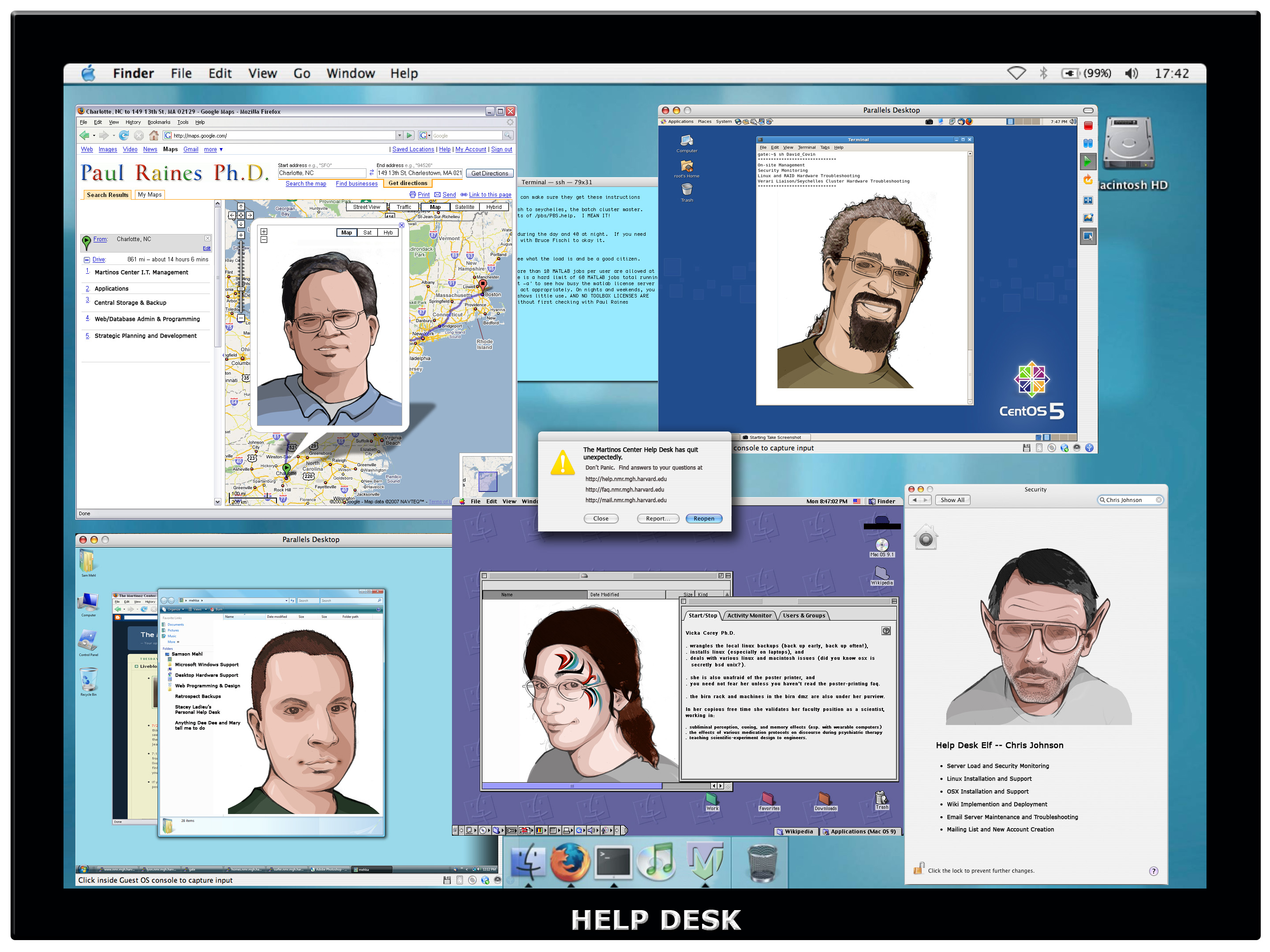Click the Firefox Home icon
The image size is (1270, 952).
coord(154,135)
